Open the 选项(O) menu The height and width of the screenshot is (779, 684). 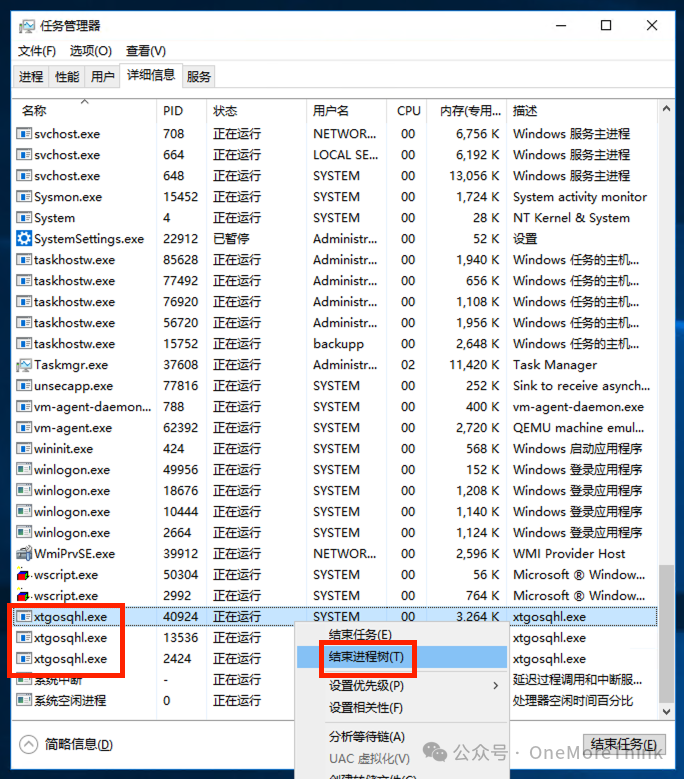tap(90, 51)
